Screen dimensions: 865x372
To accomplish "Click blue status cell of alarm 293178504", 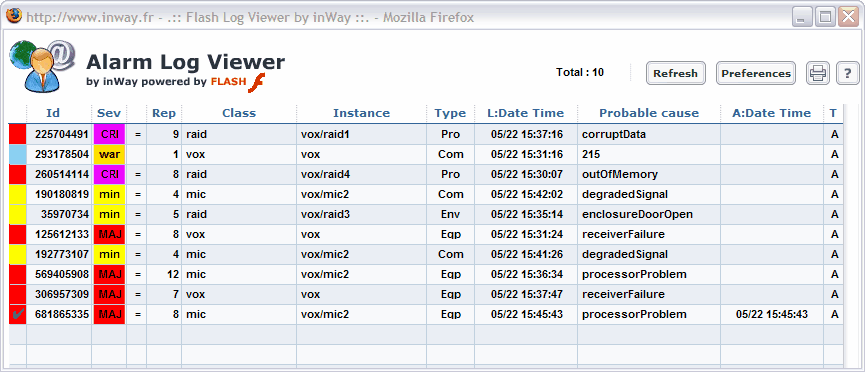I will coord(18,155).
